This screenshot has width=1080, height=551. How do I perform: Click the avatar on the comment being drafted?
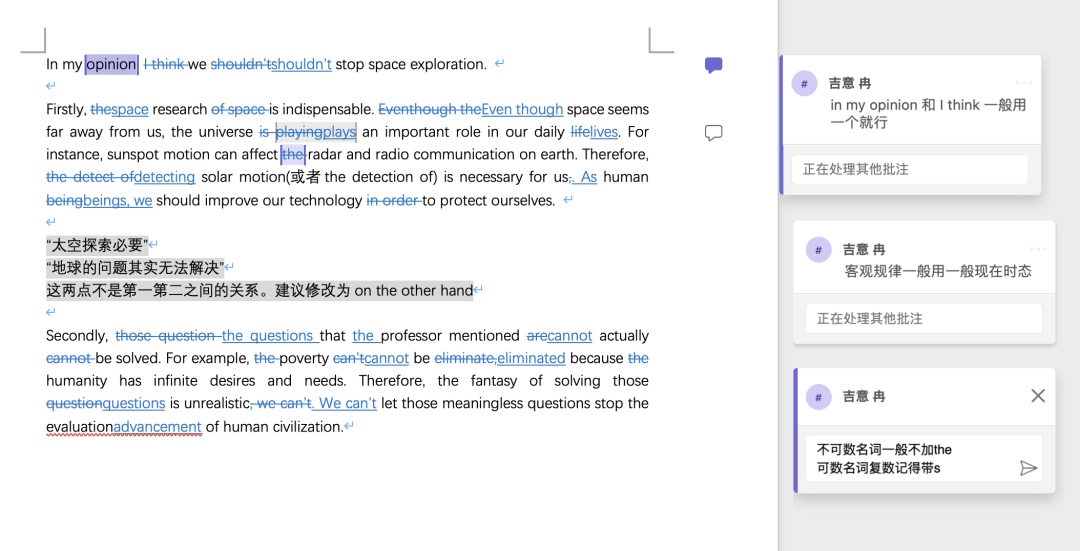tap(819, 397)
